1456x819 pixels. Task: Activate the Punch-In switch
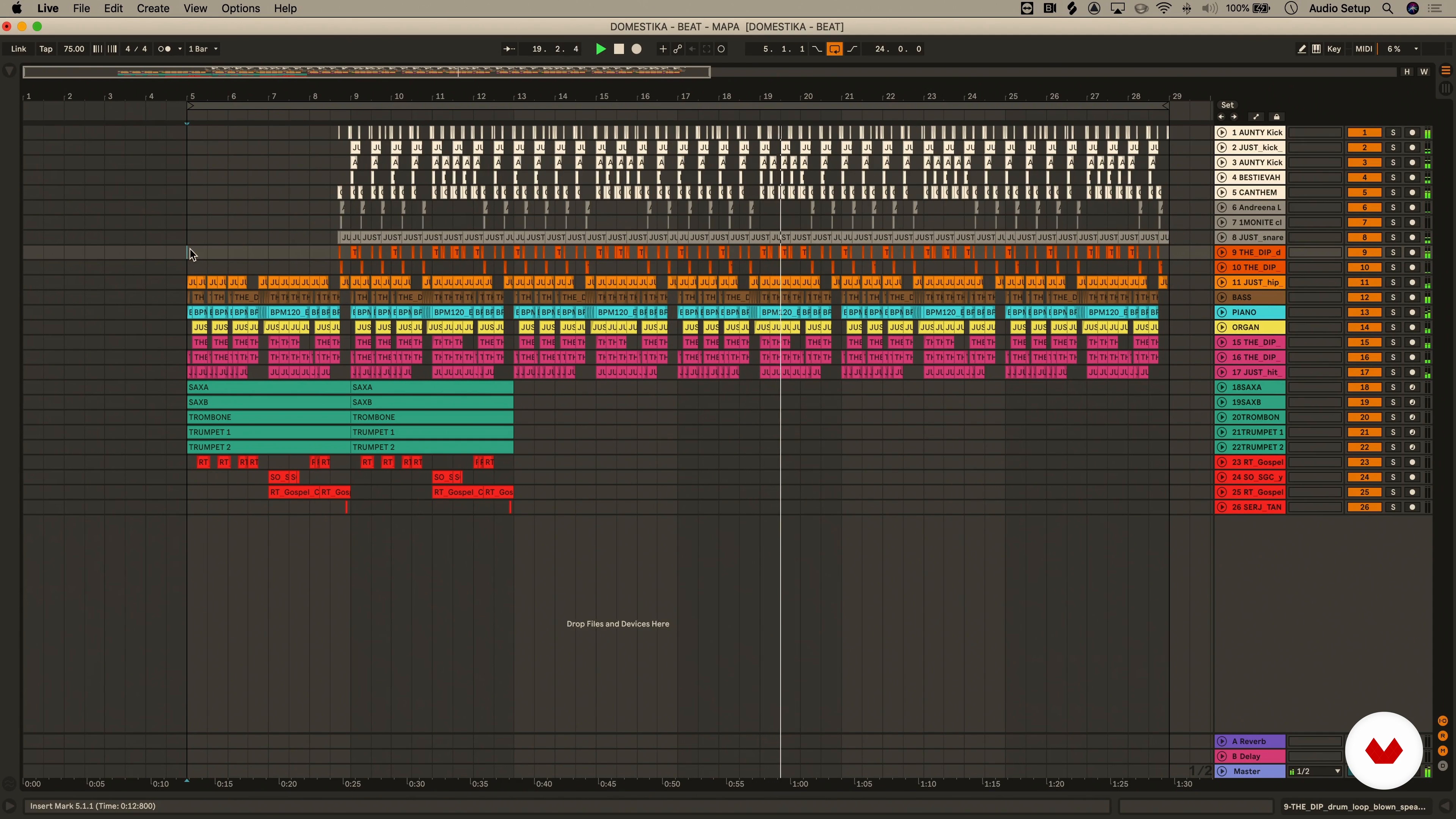[817, 49]
